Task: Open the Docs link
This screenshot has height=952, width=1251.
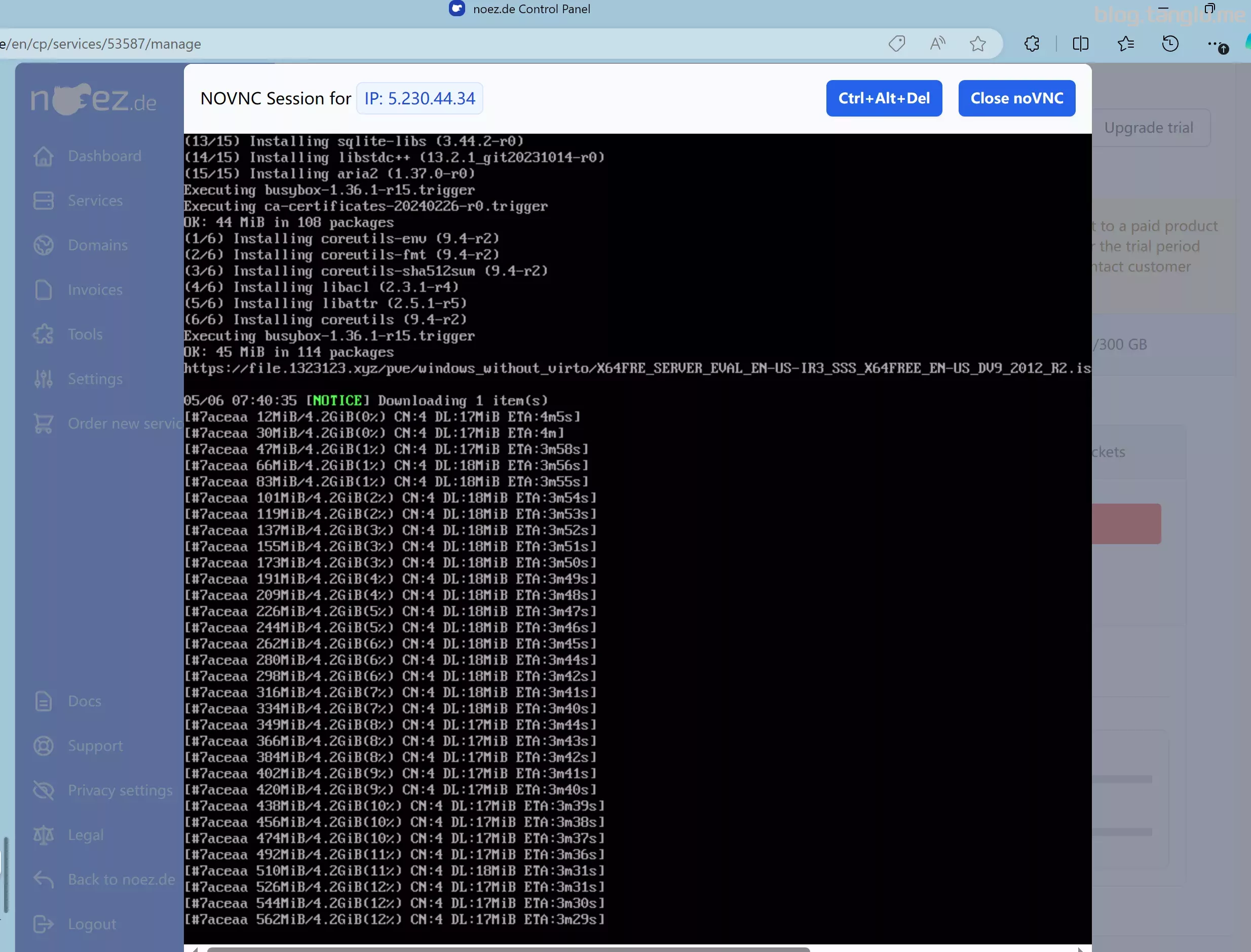Action: 85,702
